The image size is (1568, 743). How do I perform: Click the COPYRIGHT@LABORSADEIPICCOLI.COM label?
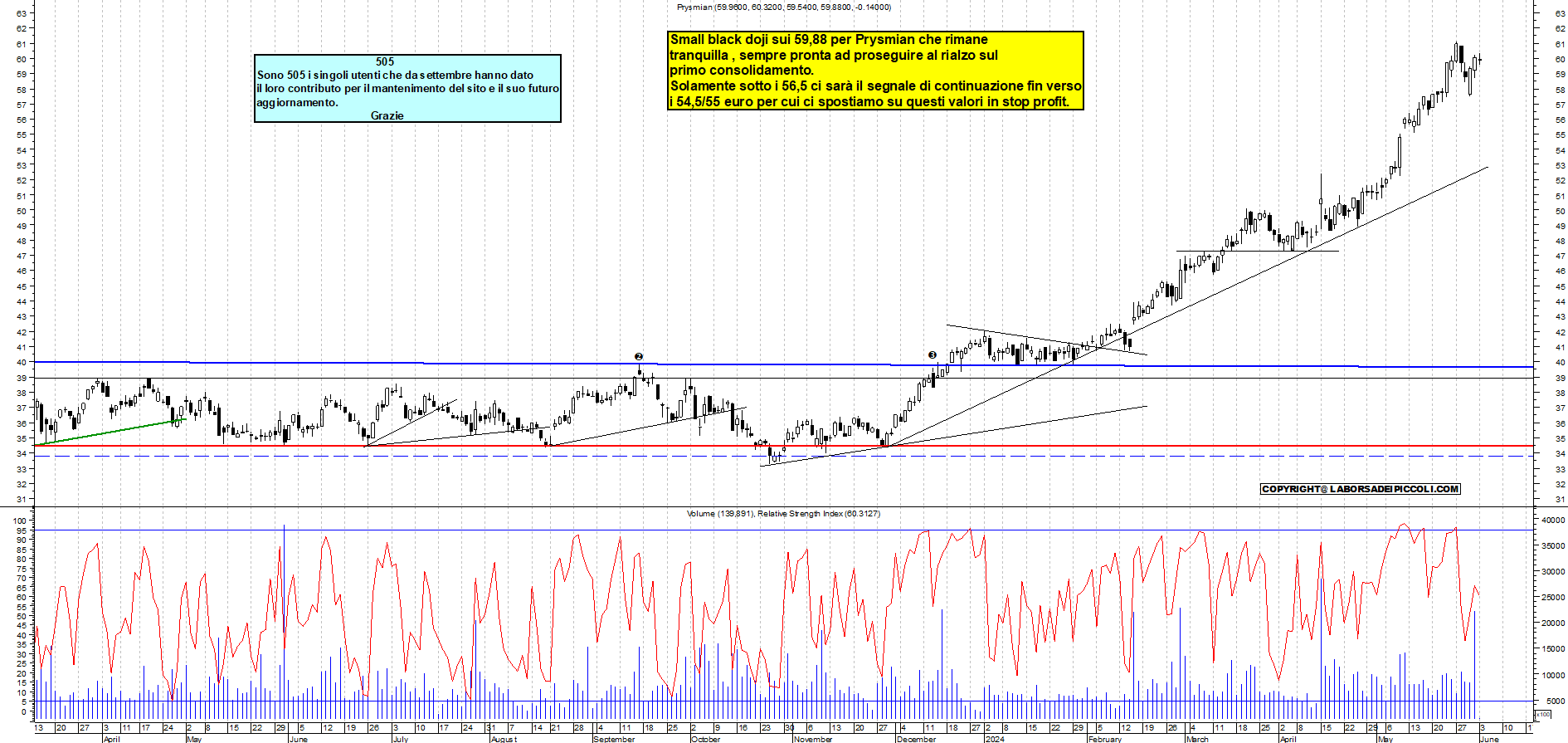(1360, 489)
